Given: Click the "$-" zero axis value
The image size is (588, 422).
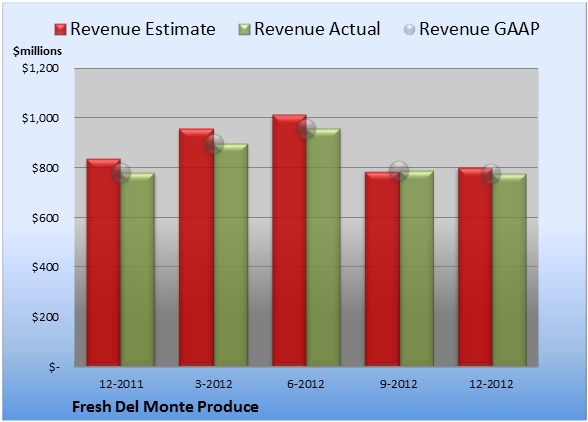Looking at the screenshot, I should coord(54,367).
